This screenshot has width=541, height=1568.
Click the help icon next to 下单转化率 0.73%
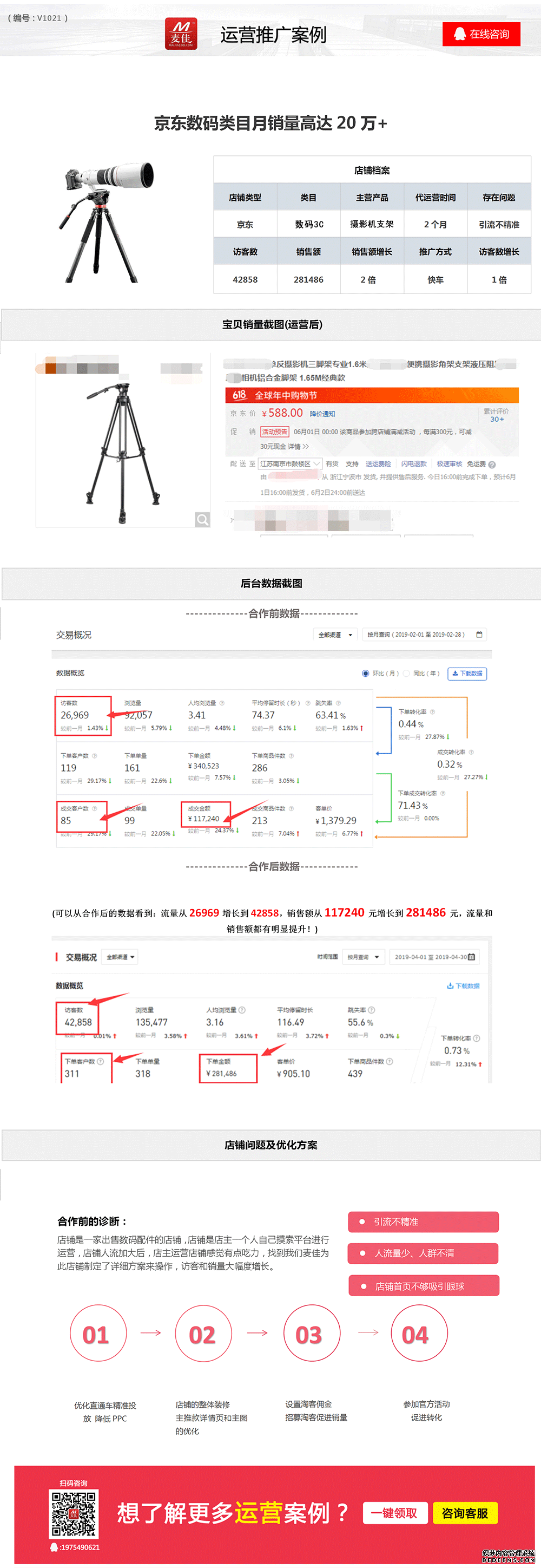(x=477, y=1038)
